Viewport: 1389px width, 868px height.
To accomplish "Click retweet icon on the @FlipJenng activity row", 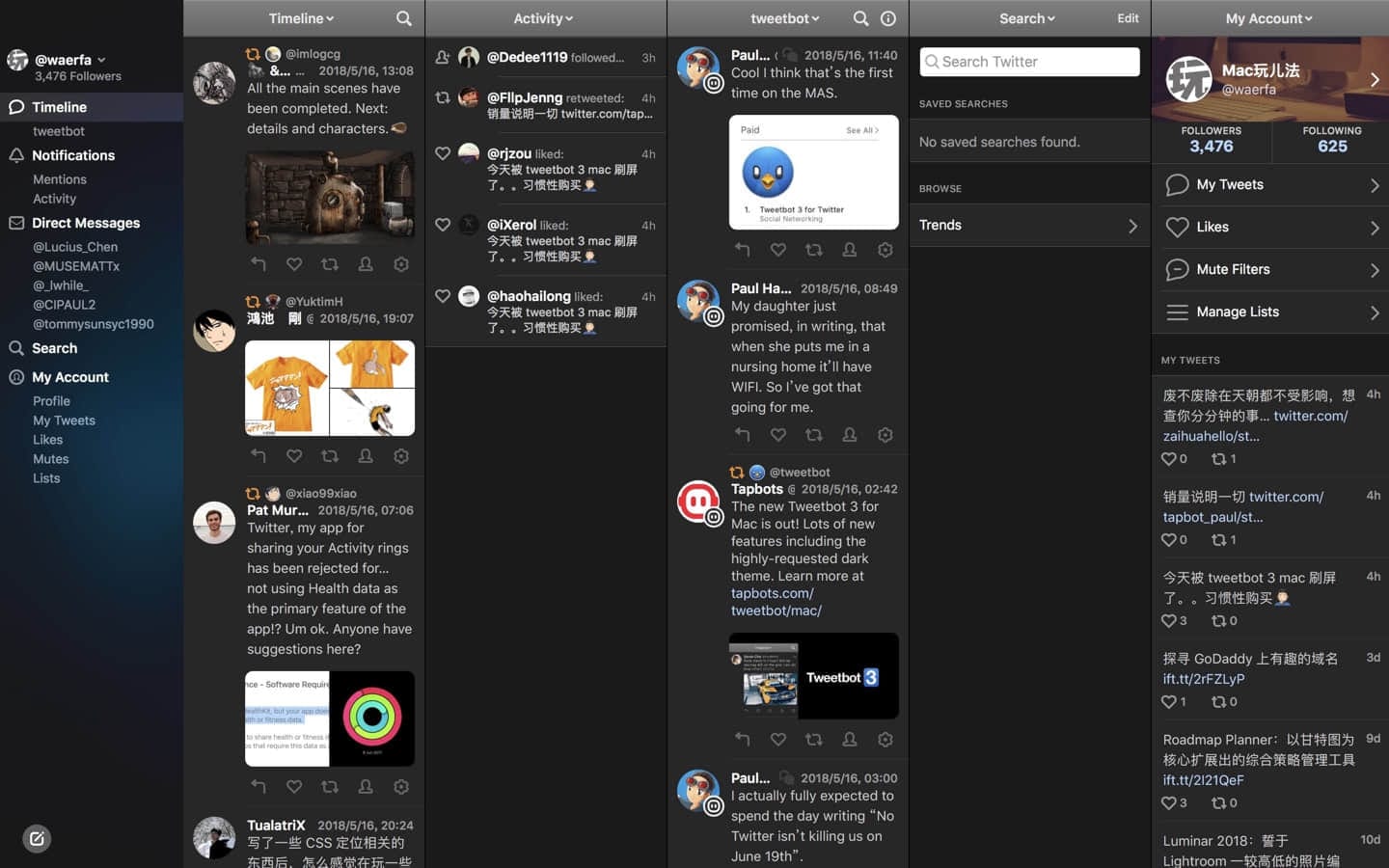I will tap(443, 97).
